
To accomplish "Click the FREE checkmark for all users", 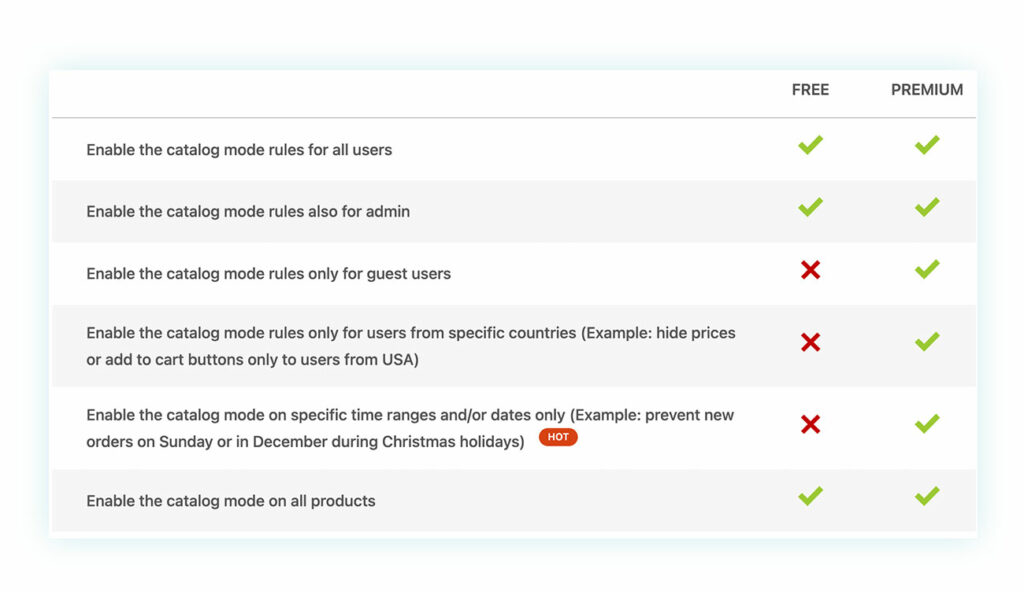I will coord(810,145).
